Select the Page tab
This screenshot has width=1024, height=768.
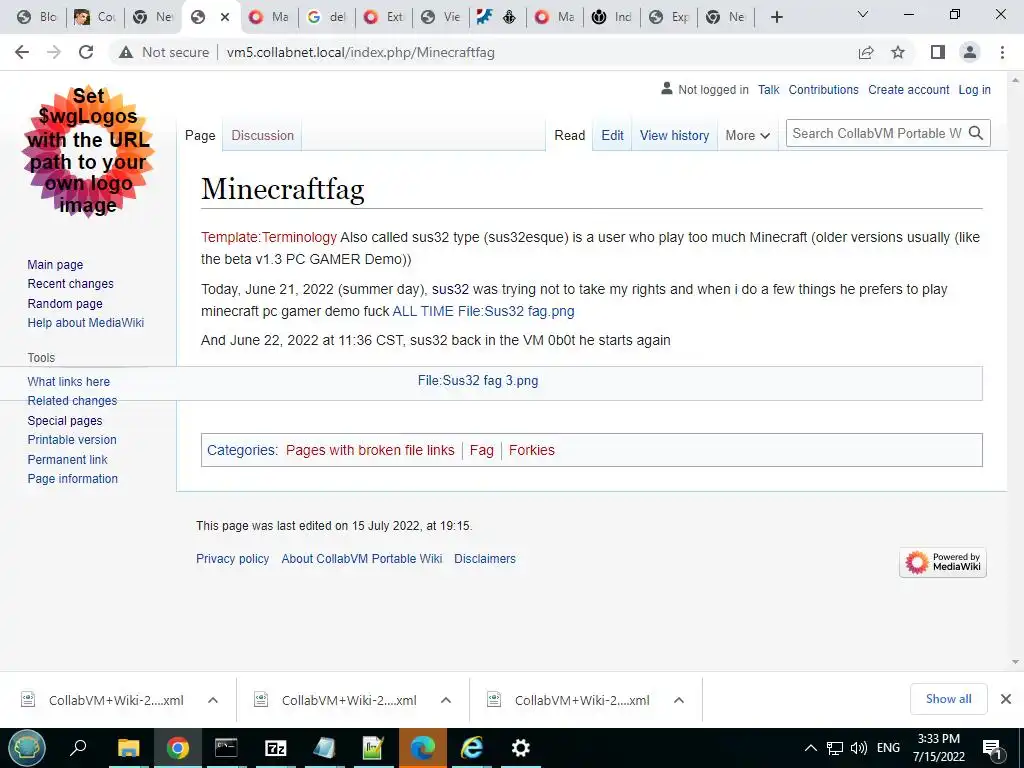[x=200, y=135]
